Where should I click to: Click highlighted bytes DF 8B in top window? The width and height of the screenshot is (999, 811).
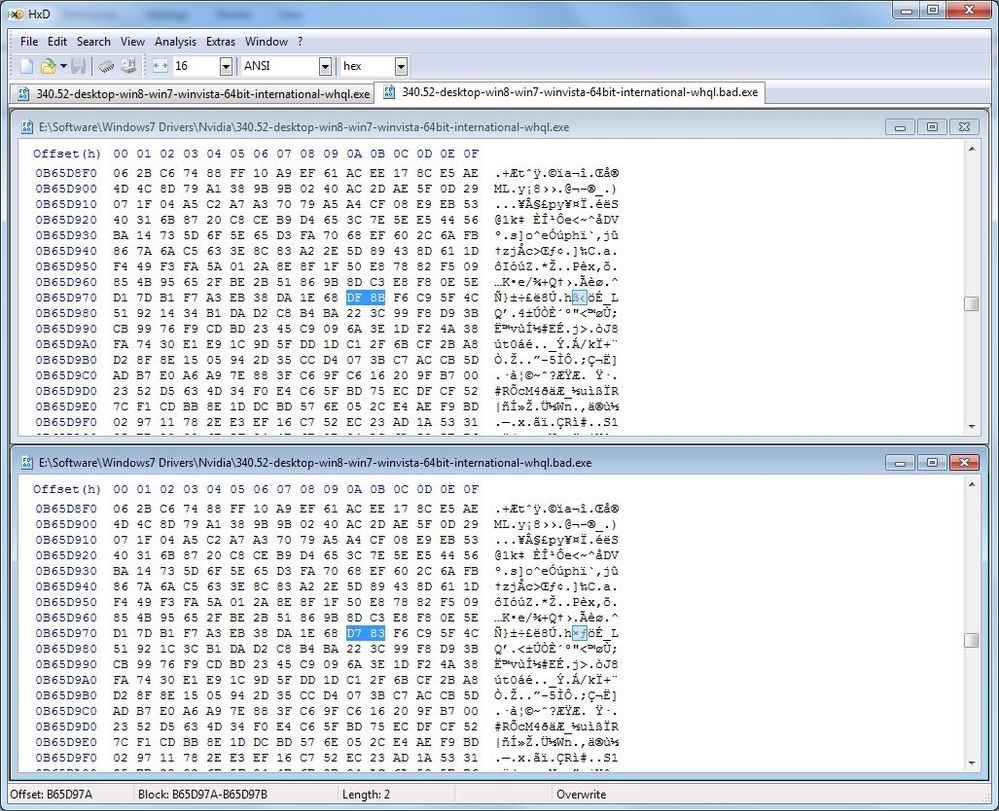366,298
